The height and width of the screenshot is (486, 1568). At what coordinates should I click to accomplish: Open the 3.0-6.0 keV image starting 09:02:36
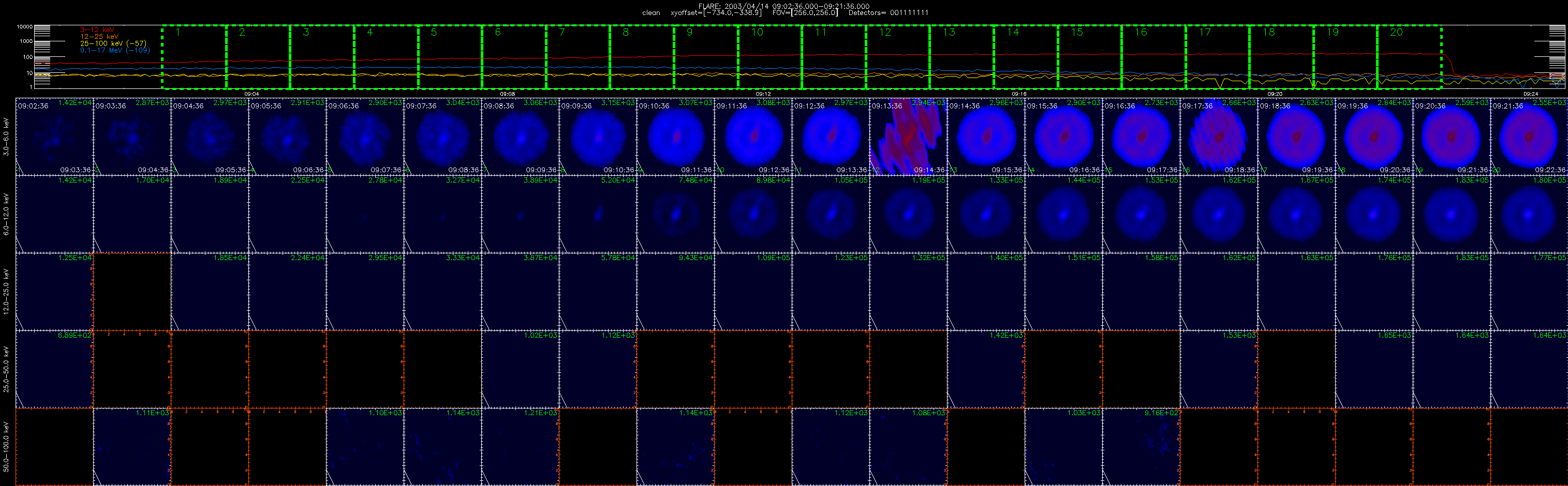(54, 137)
